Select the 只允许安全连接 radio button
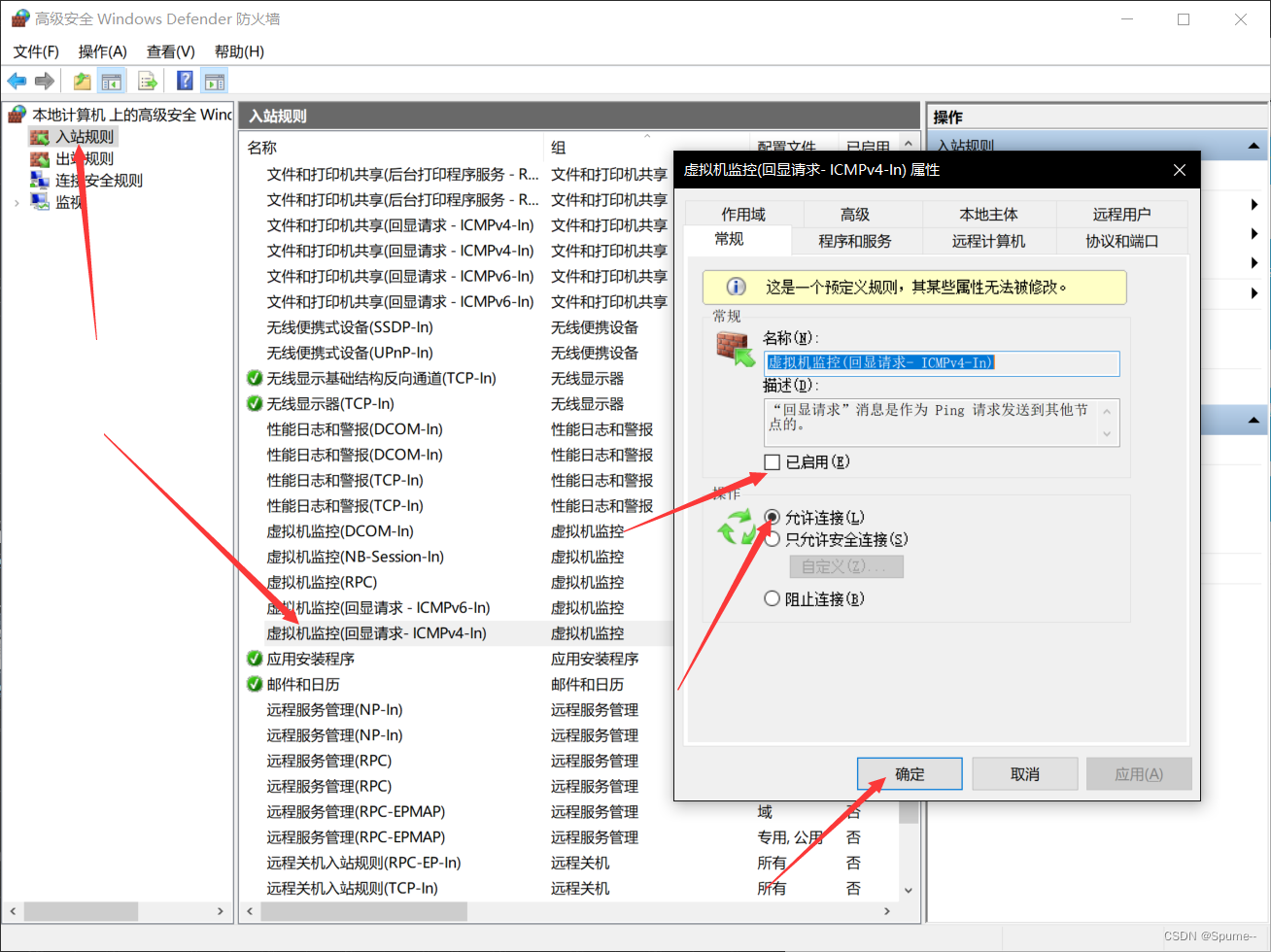 coord(772,539)
